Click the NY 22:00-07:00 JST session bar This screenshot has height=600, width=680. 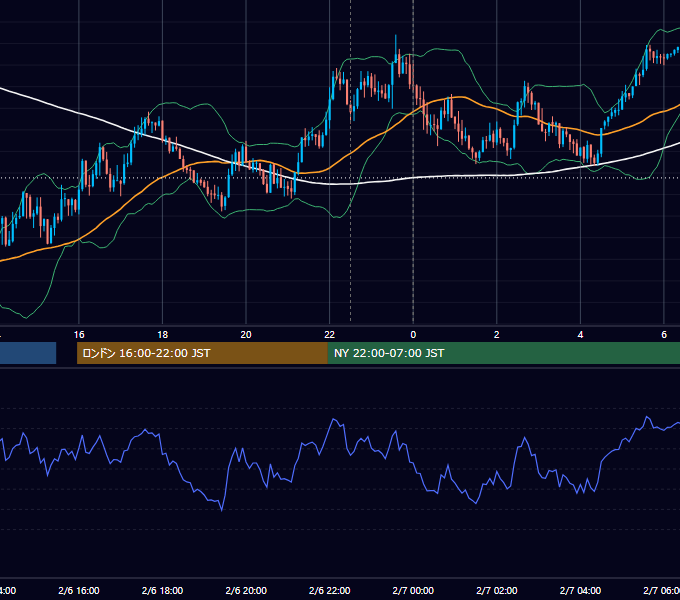pos(503,353)
